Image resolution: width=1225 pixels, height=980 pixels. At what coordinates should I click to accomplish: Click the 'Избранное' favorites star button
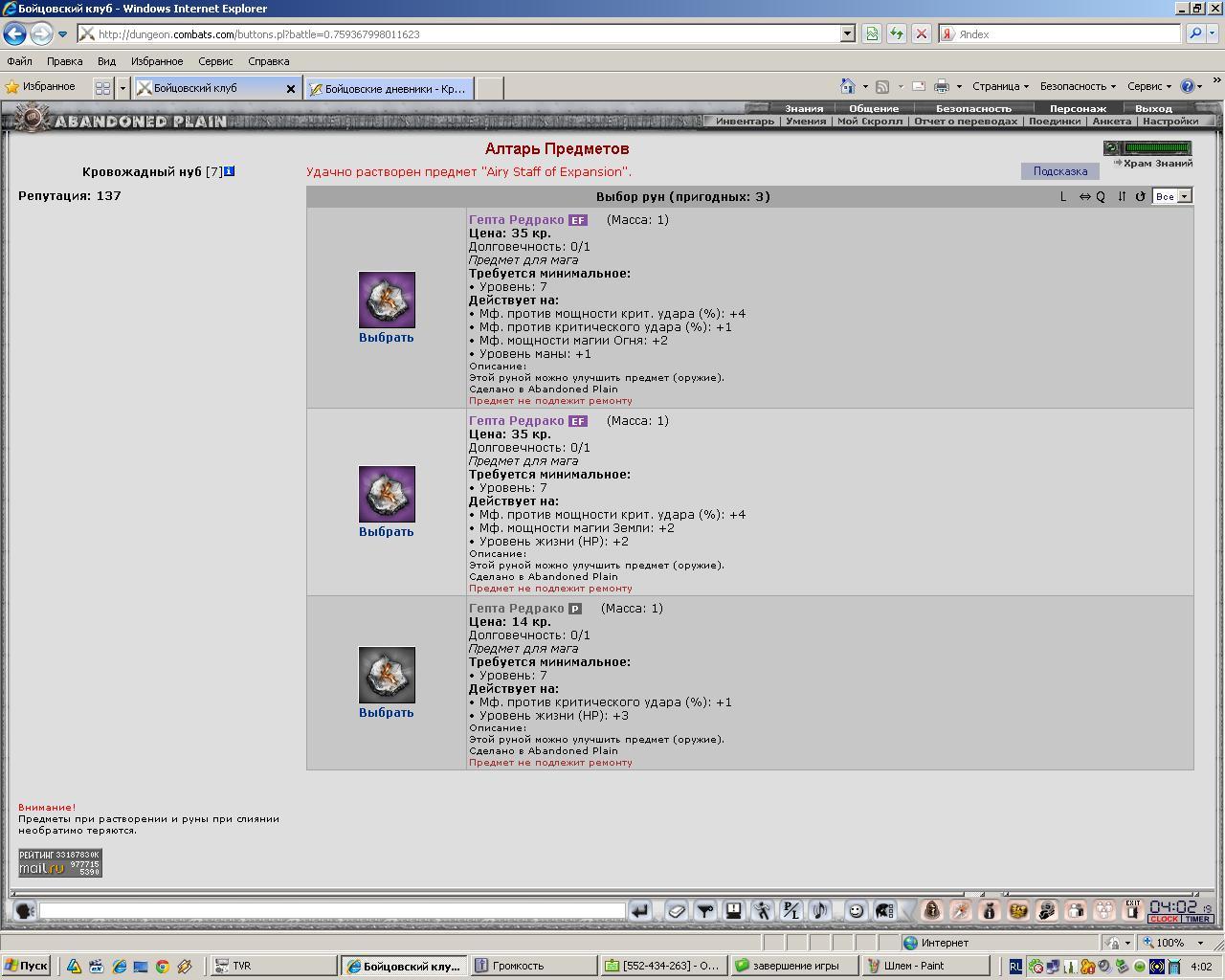click(x=40, y=87)
